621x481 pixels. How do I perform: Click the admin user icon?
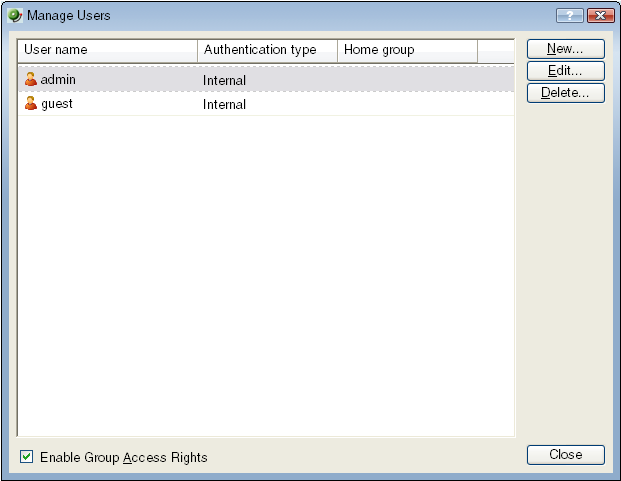point(30,79)
